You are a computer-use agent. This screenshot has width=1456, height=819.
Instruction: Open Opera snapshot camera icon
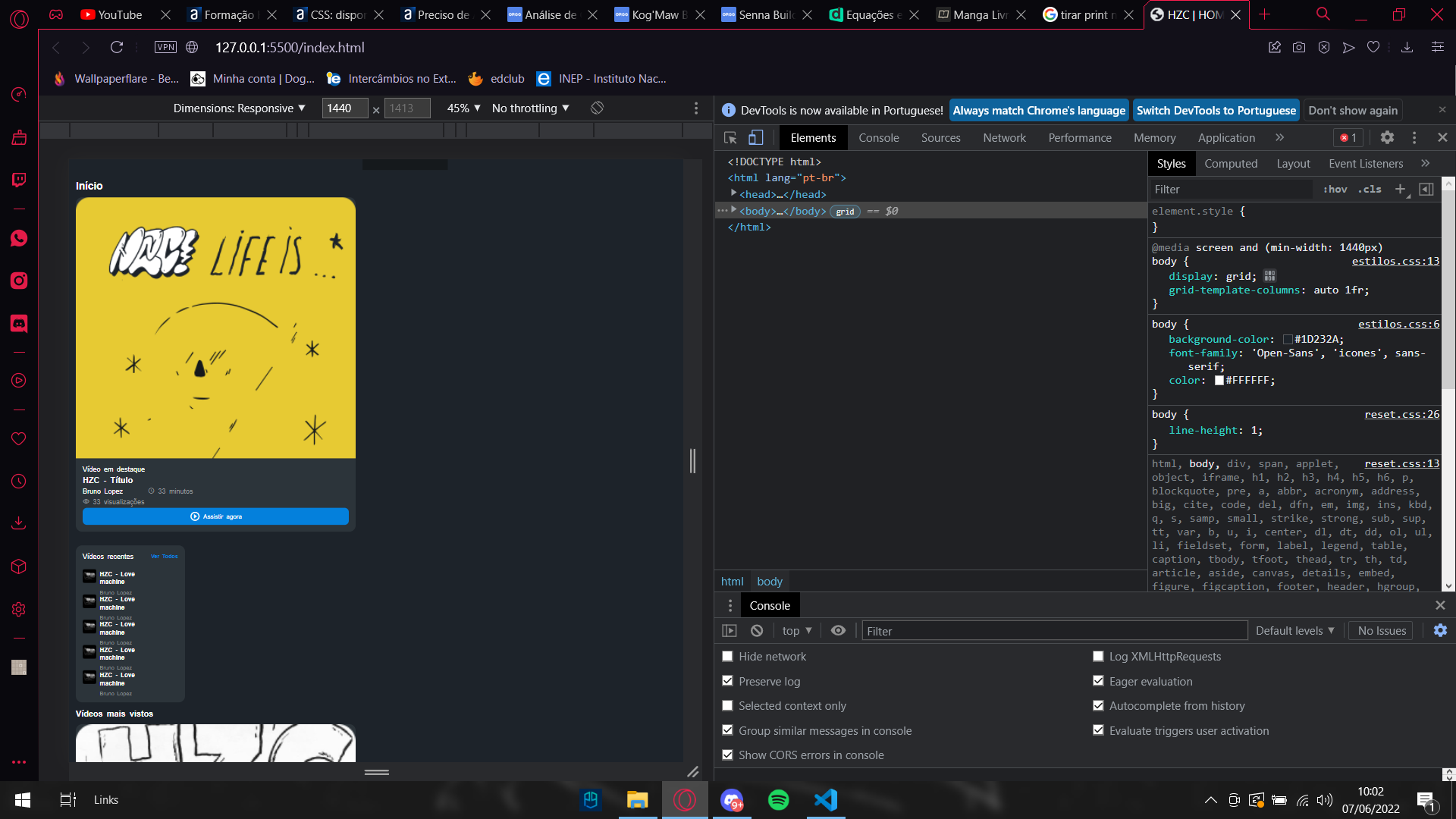[1299, 47]
